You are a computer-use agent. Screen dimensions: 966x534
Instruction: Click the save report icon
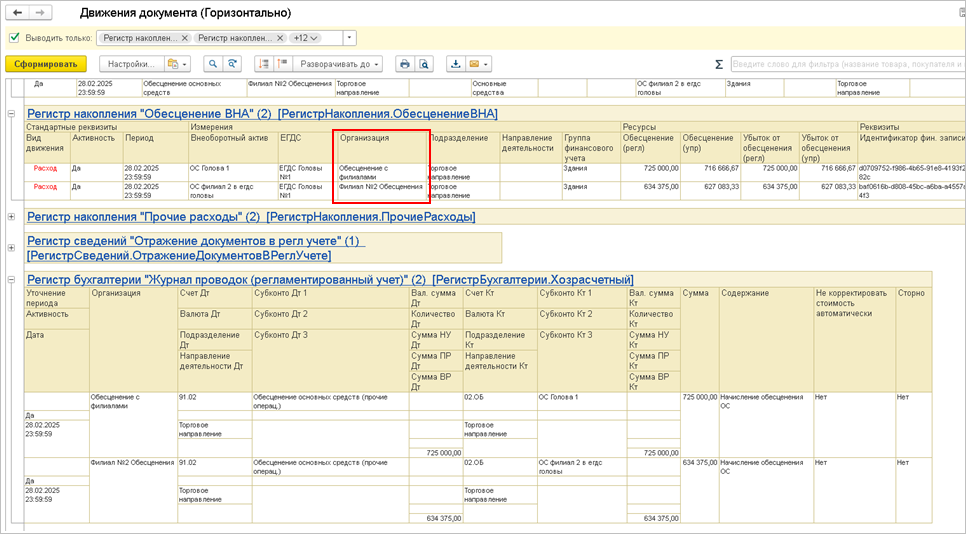click(456, 64)
